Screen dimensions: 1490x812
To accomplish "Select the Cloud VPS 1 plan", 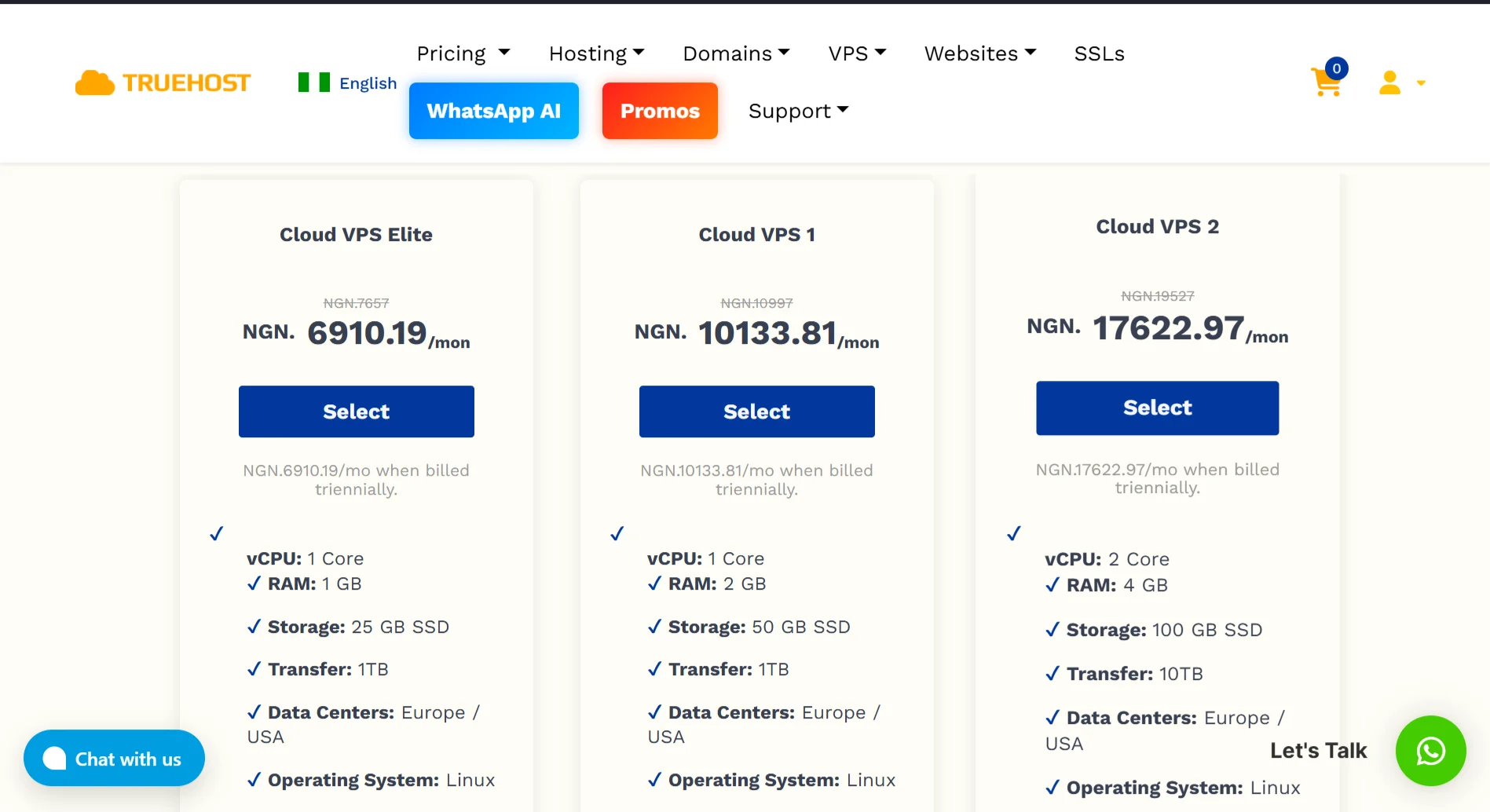I will [757, 411].
